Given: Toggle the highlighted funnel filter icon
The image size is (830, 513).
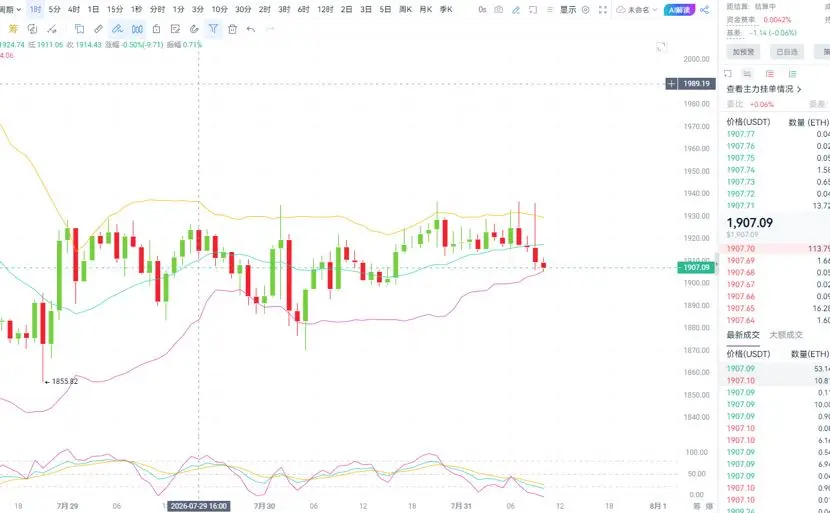Looking at the screenshot, I should coord(213,29).
